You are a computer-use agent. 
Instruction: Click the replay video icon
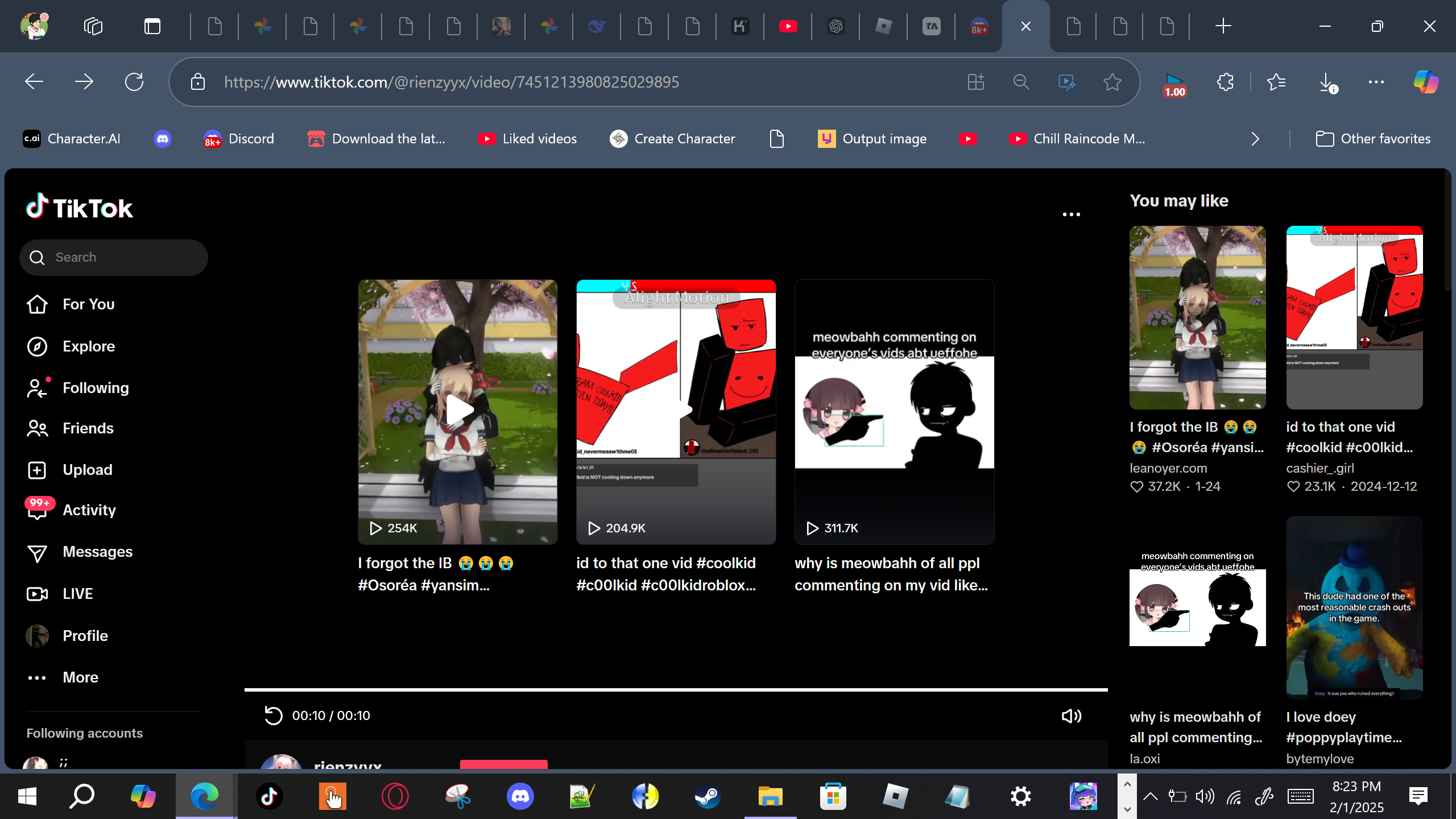(274, 715)
